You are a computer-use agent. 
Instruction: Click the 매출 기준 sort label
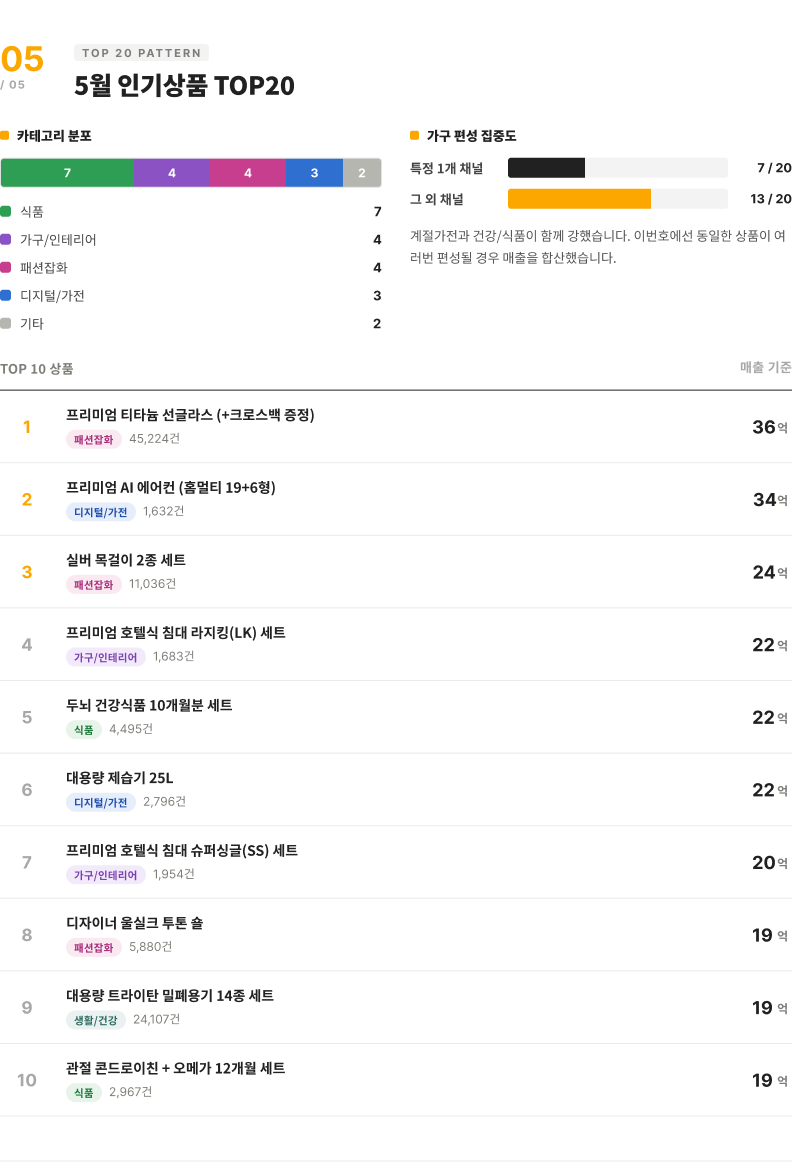pos(765,368)
